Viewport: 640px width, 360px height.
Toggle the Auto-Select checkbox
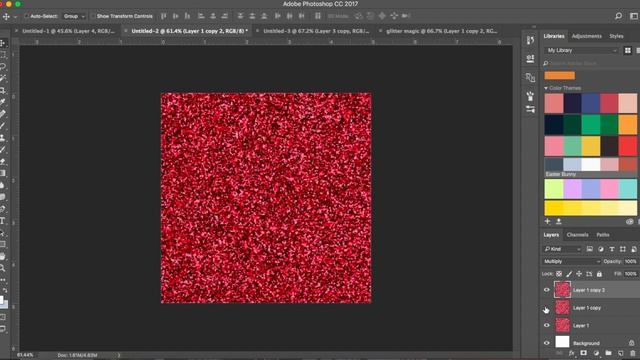(27, 16)
